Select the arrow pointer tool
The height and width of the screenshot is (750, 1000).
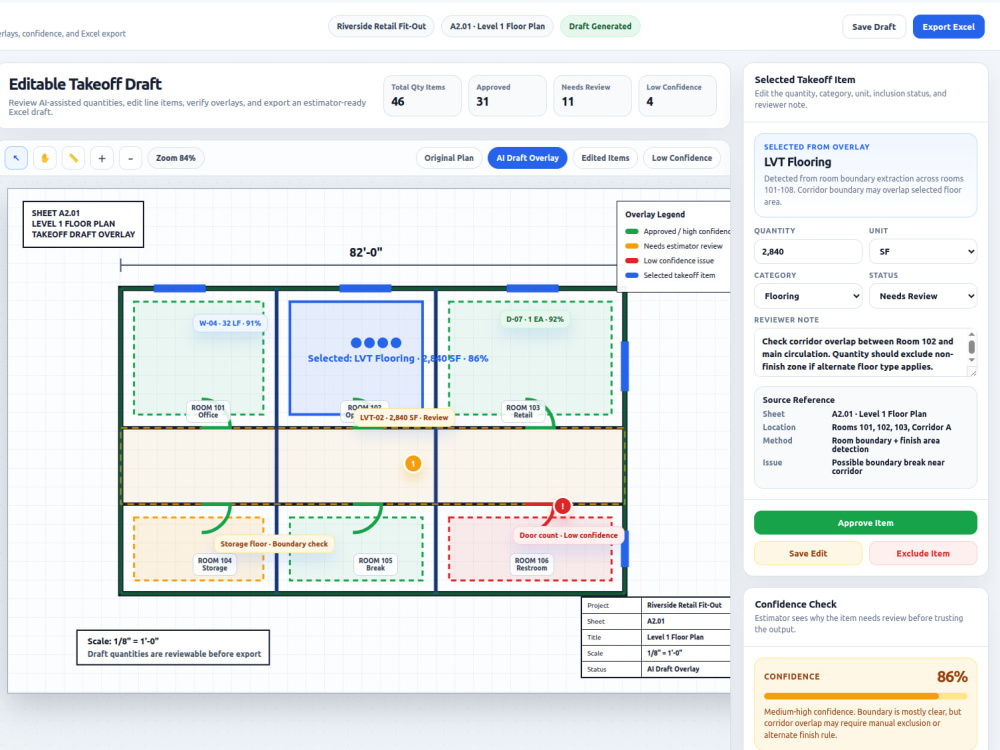17,158
